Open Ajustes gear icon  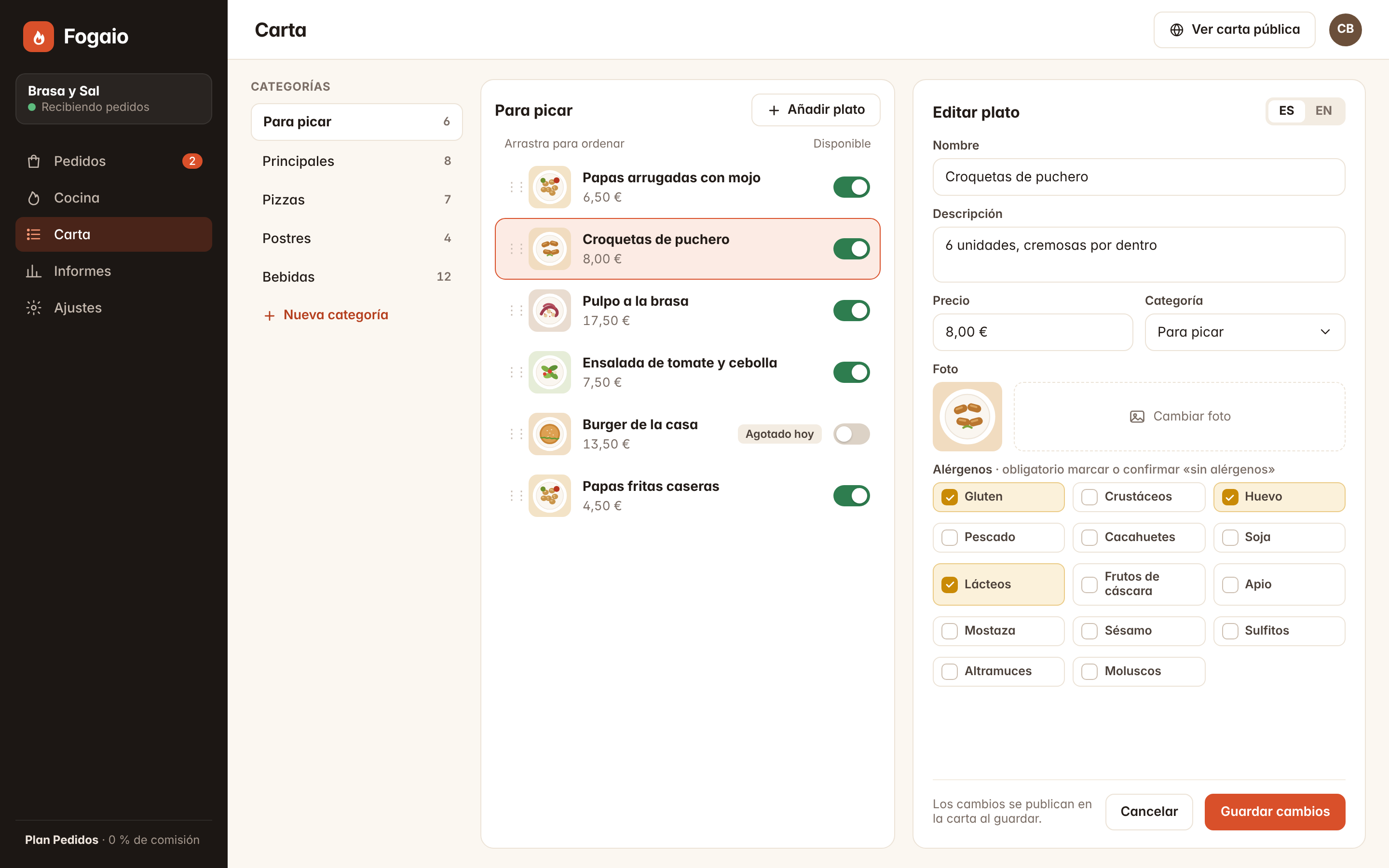click(x=34, y=308)
